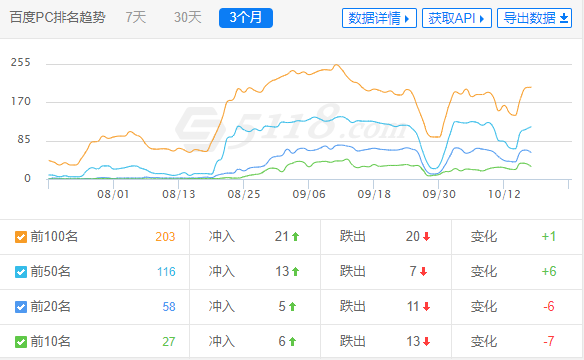Click green up arrow beside 6 in 前10名 row
Image resolution: width=584 pixels, height=360 pixels.
click(x=292, y=341)
